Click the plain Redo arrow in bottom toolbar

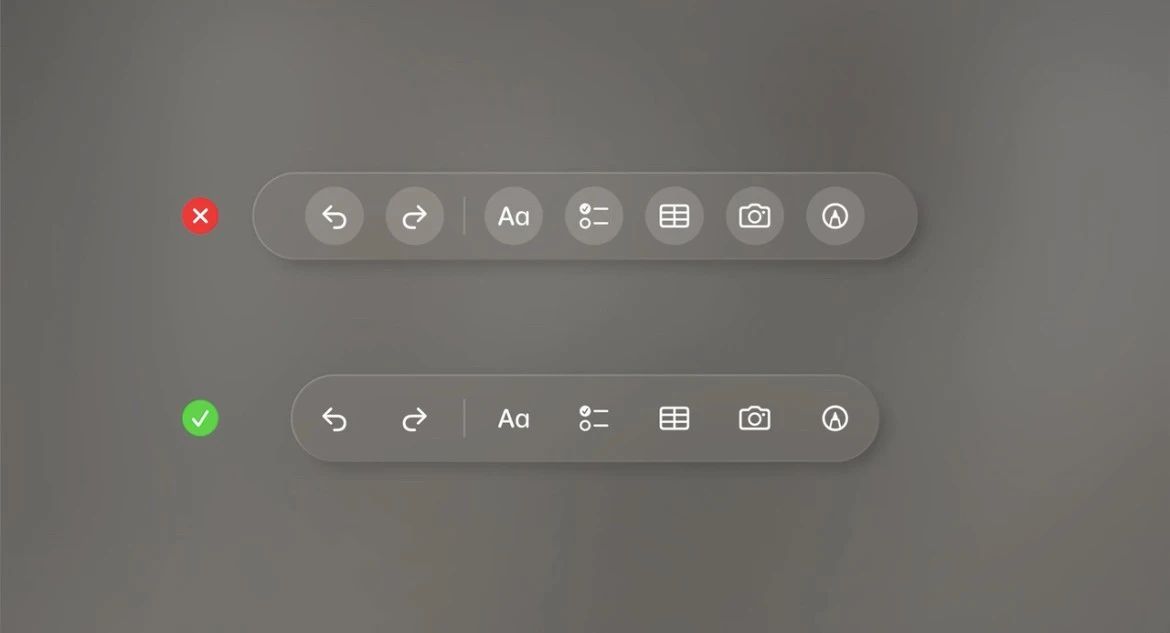click(415, 419)
